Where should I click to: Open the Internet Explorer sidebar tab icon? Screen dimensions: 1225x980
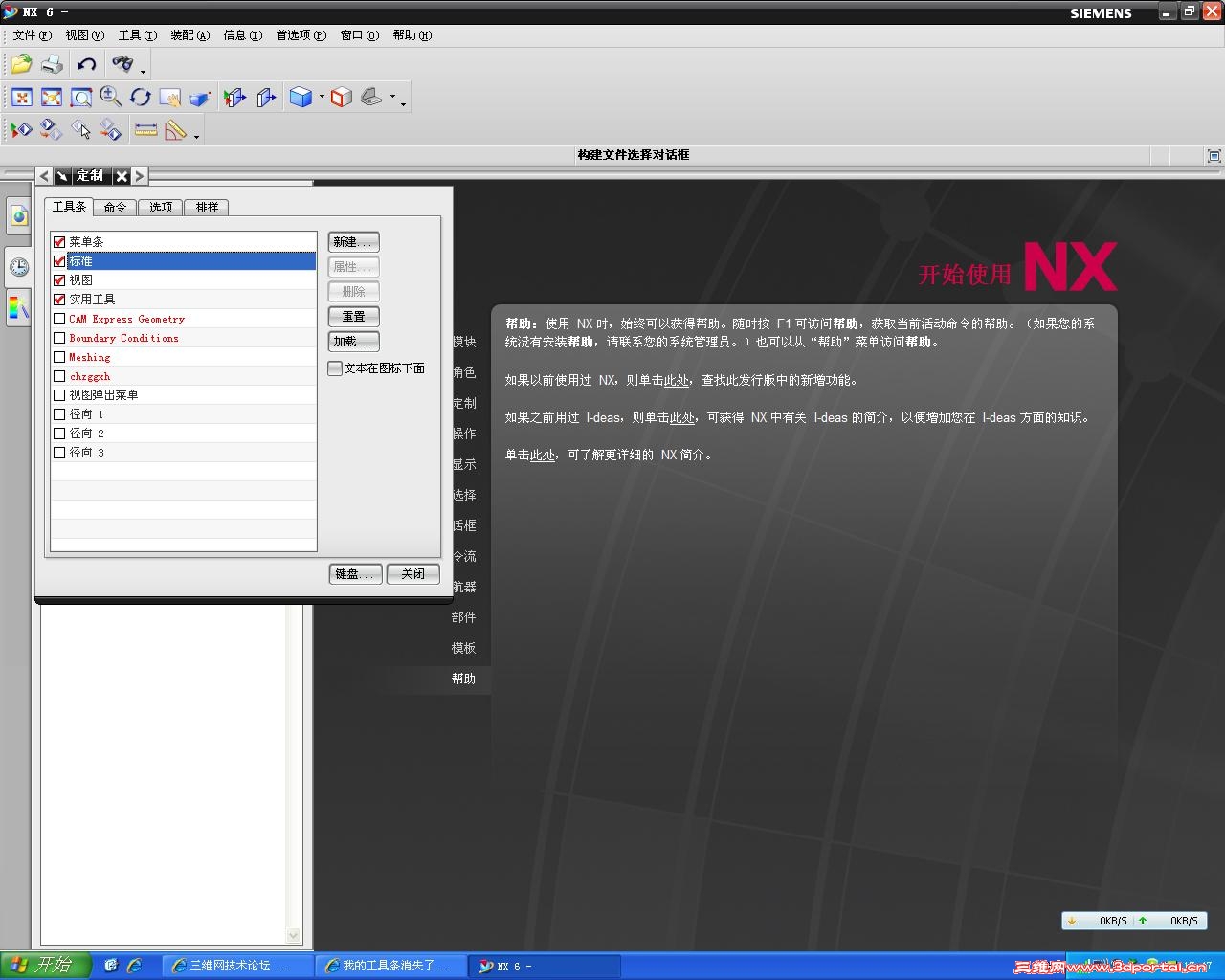click(x=19, y=216)
